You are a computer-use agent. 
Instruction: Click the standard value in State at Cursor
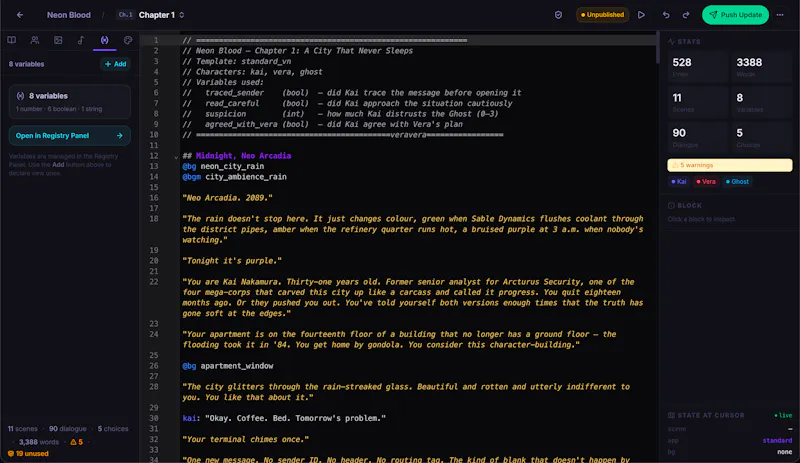pyautogui.click(x=777, y=440)
